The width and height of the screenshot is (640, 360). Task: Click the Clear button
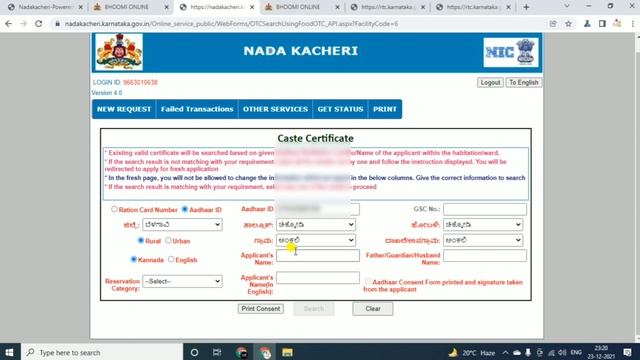pyautogui.click(x=373, y=309)
